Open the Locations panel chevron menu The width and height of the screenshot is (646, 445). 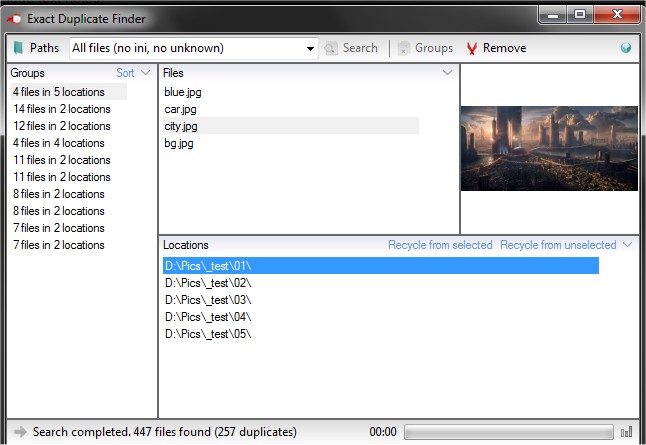point(627,245)
